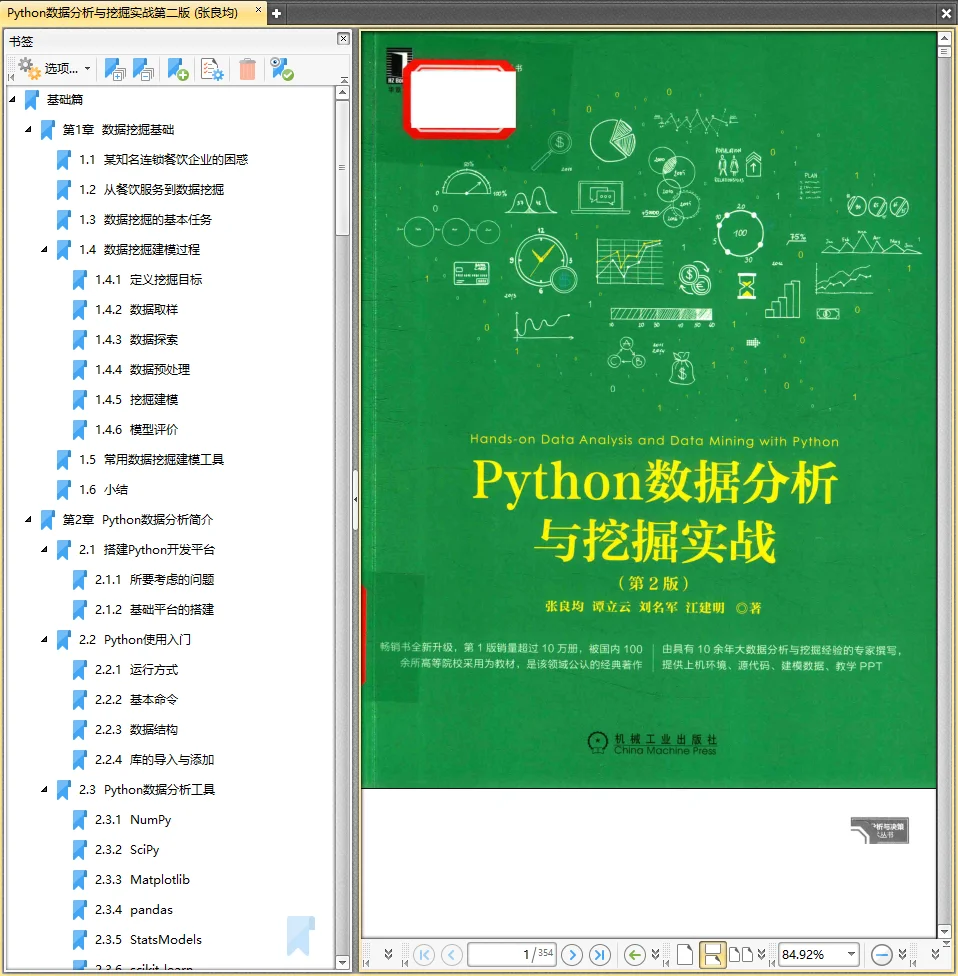958x976 pixels.
Task: Select two-page facing layout icon
Action: point(741,954)
